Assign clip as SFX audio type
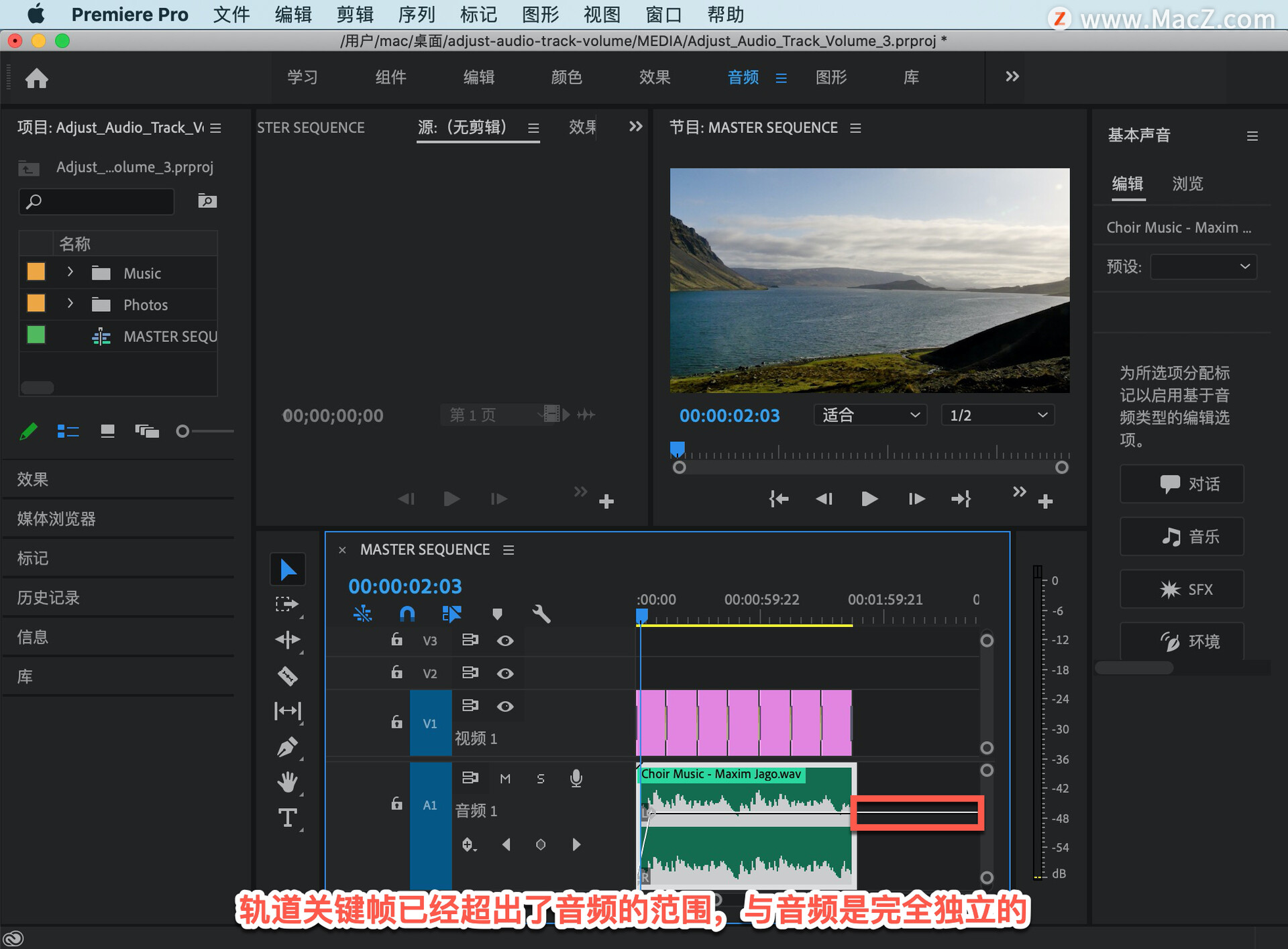The height and width of the screenshot is (949, 1288). click(x=1182, y=590)
